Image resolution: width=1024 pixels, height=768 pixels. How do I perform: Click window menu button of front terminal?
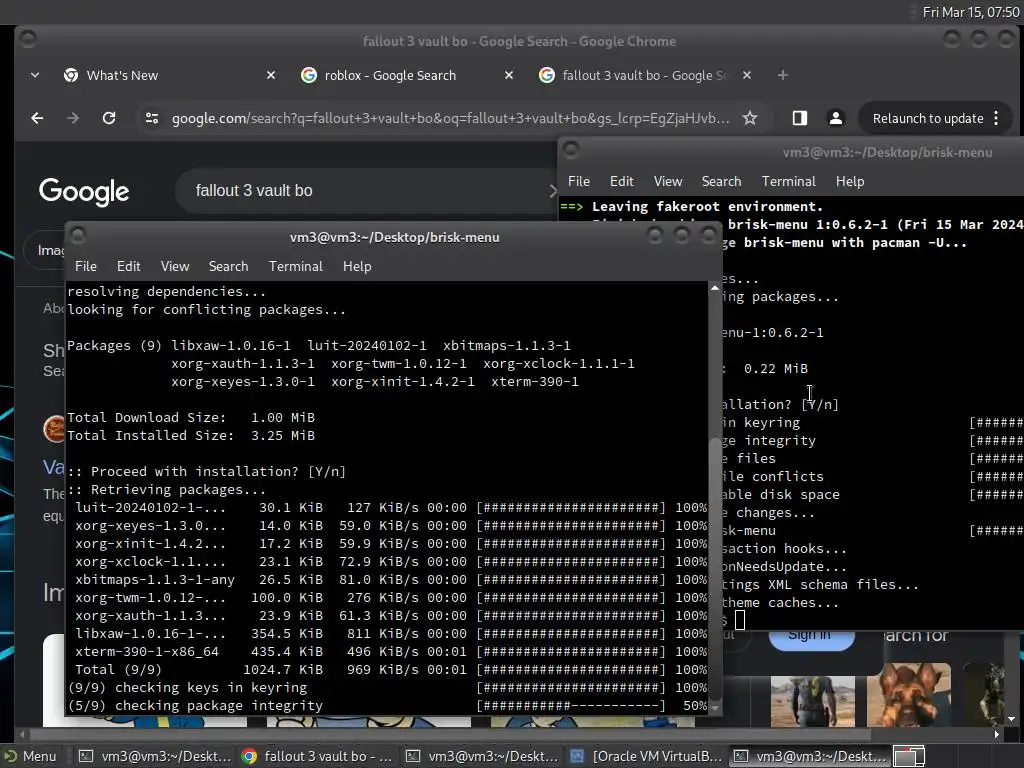78,236
